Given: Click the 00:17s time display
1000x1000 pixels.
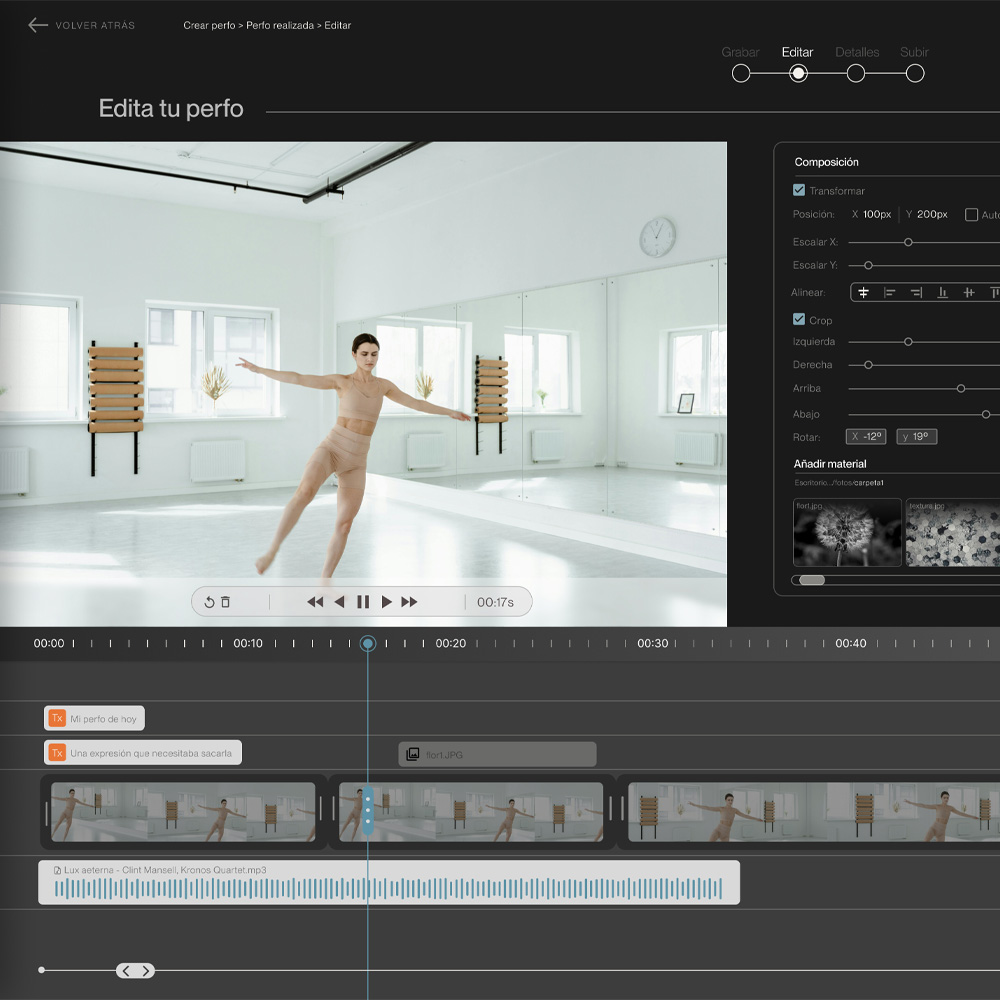Looking at the screenshot, I should point(496,602).
